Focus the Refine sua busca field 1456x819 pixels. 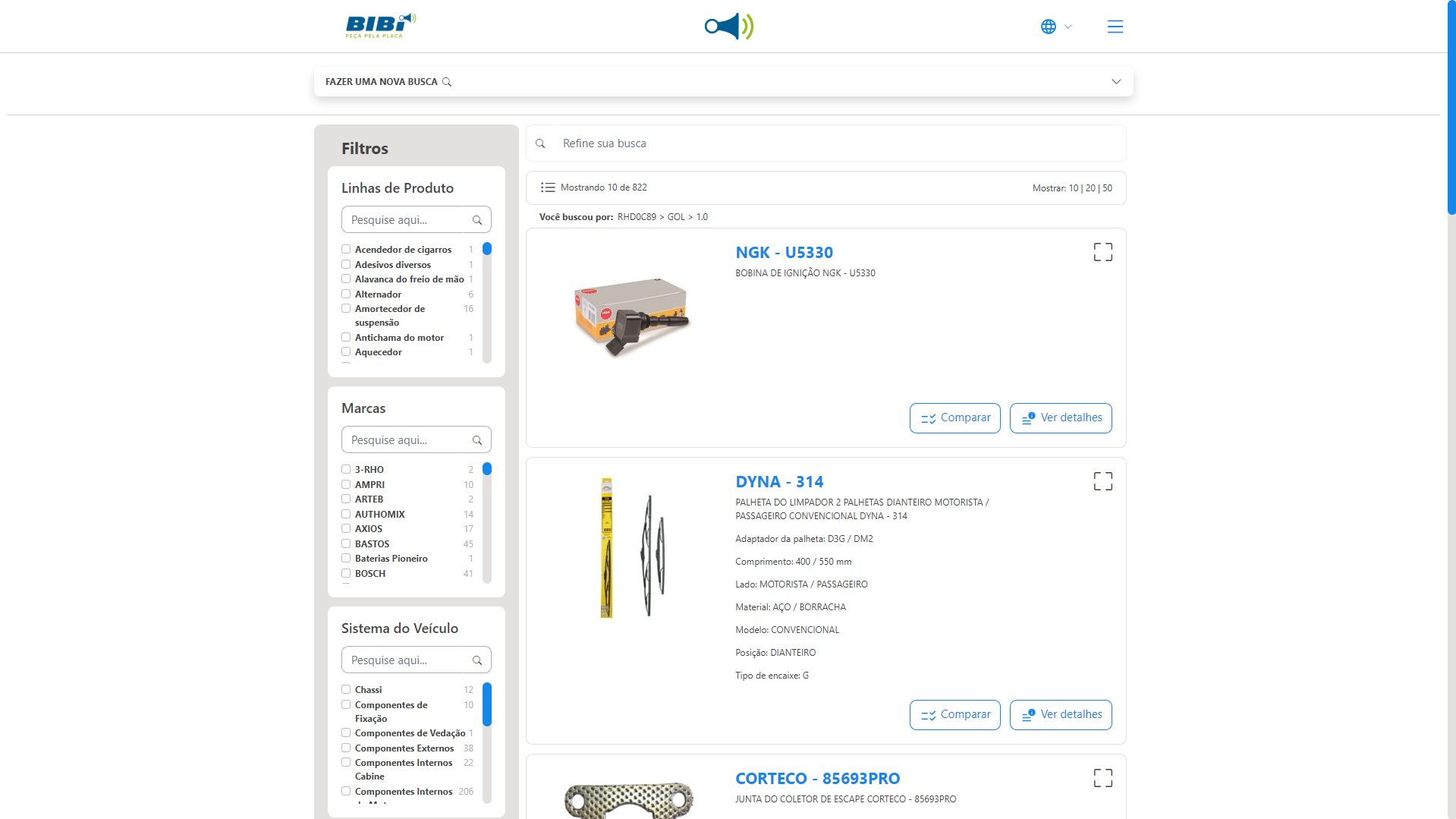[825, 143]
